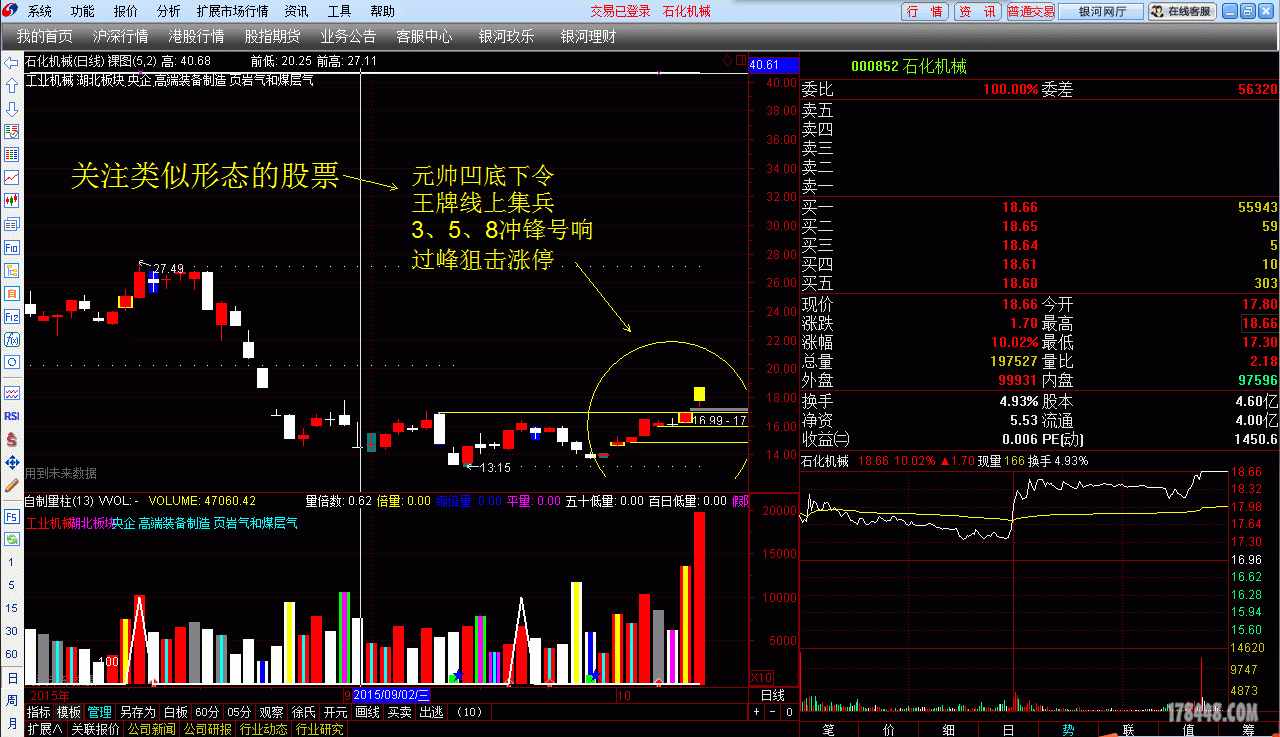The image size is (1280, 737).
Task: Select the 日 daily period in sidebar
Action: point(12,677)
